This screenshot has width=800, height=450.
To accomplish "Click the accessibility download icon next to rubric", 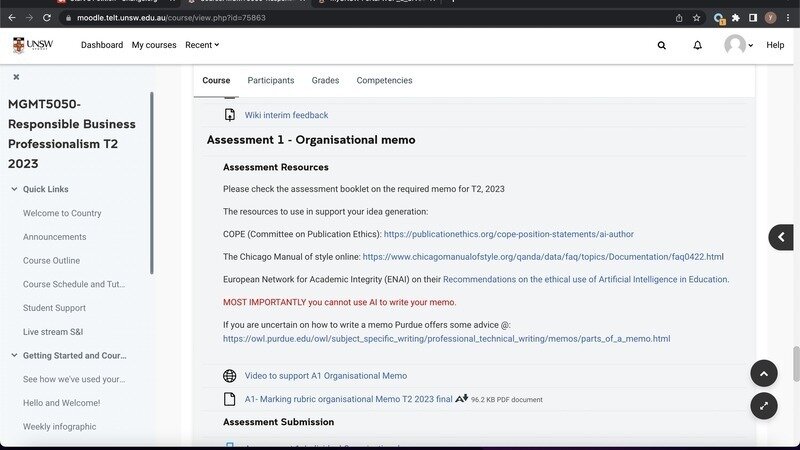I will 461,398.
